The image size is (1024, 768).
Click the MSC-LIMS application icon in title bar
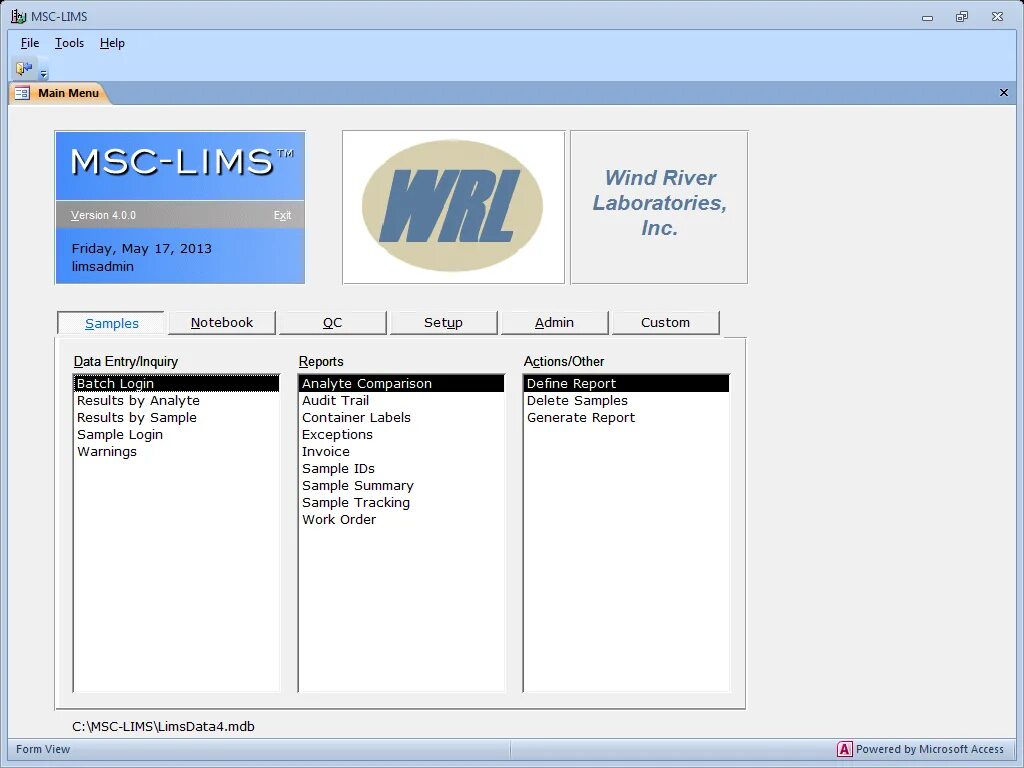coord(18,16)
